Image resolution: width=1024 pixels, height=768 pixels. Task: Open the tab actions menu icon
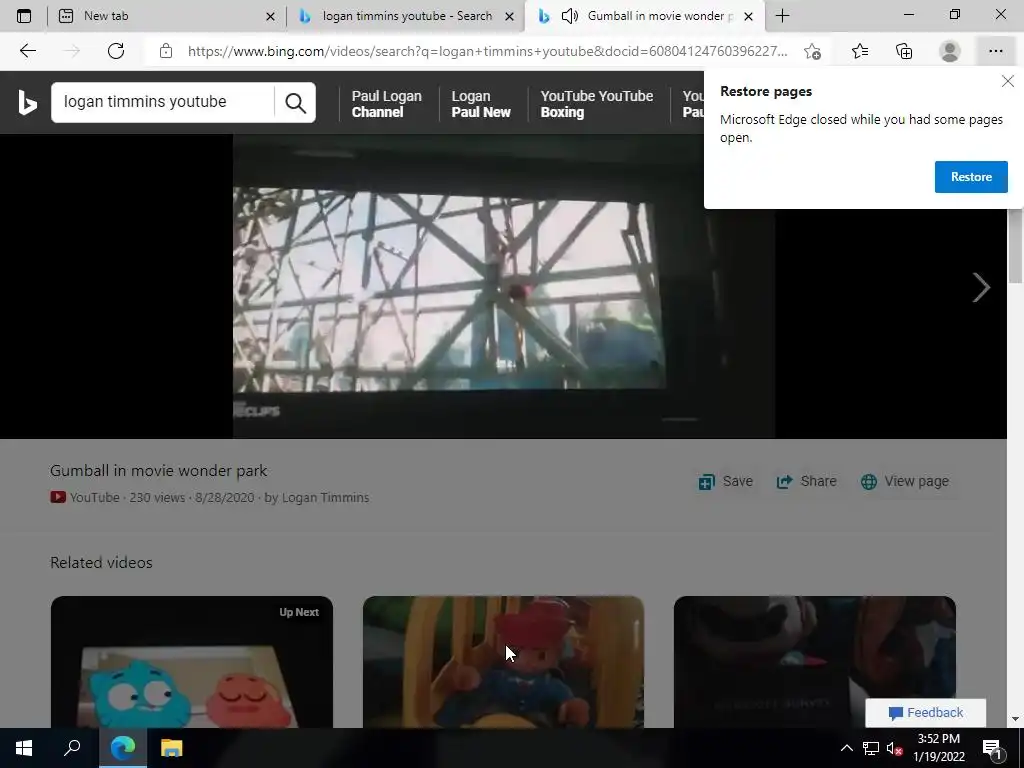pyautogui.click(x=24, y=16)
